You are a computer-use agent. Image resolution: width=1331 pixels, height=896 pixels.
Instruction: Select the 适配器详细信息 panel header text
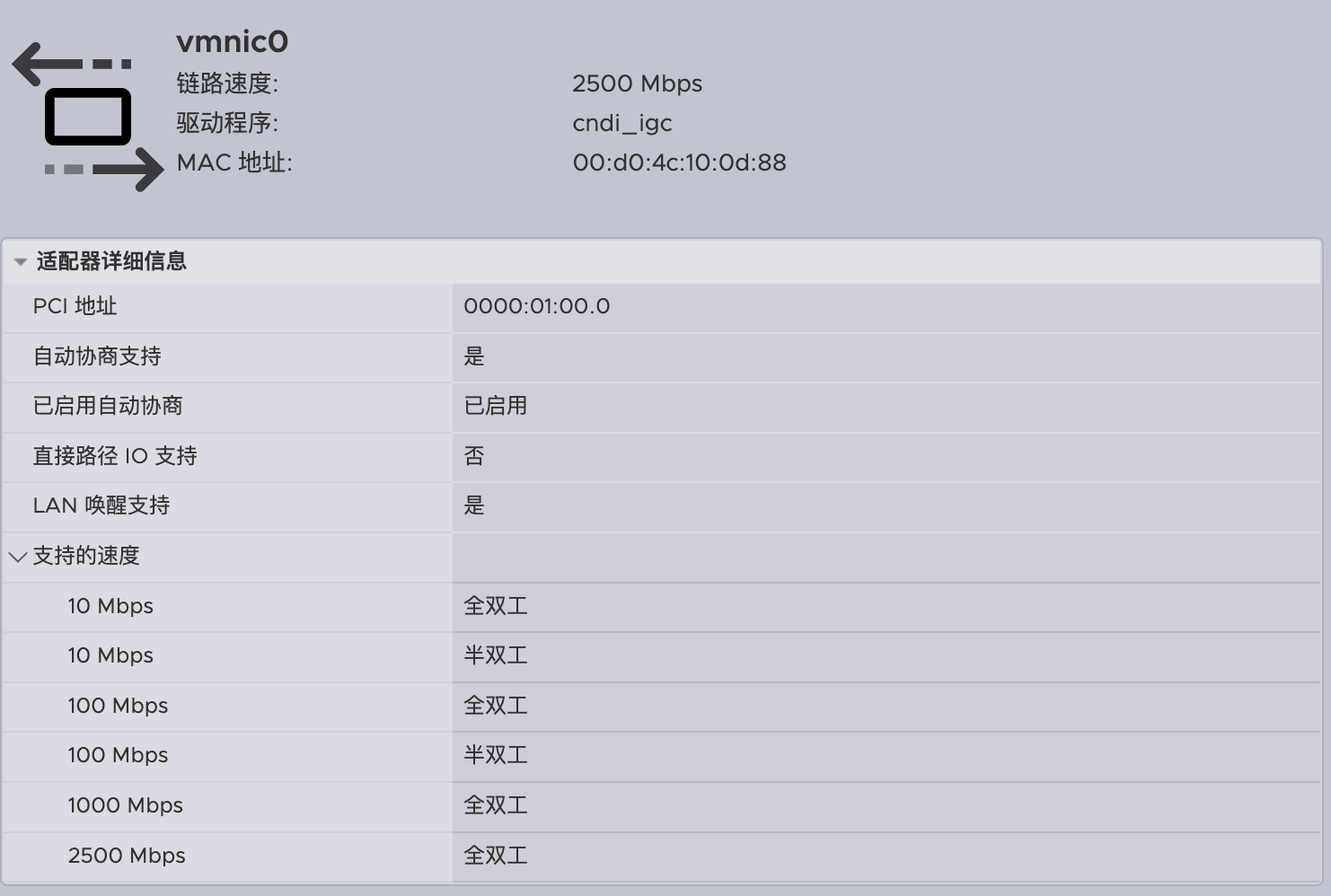111,261
